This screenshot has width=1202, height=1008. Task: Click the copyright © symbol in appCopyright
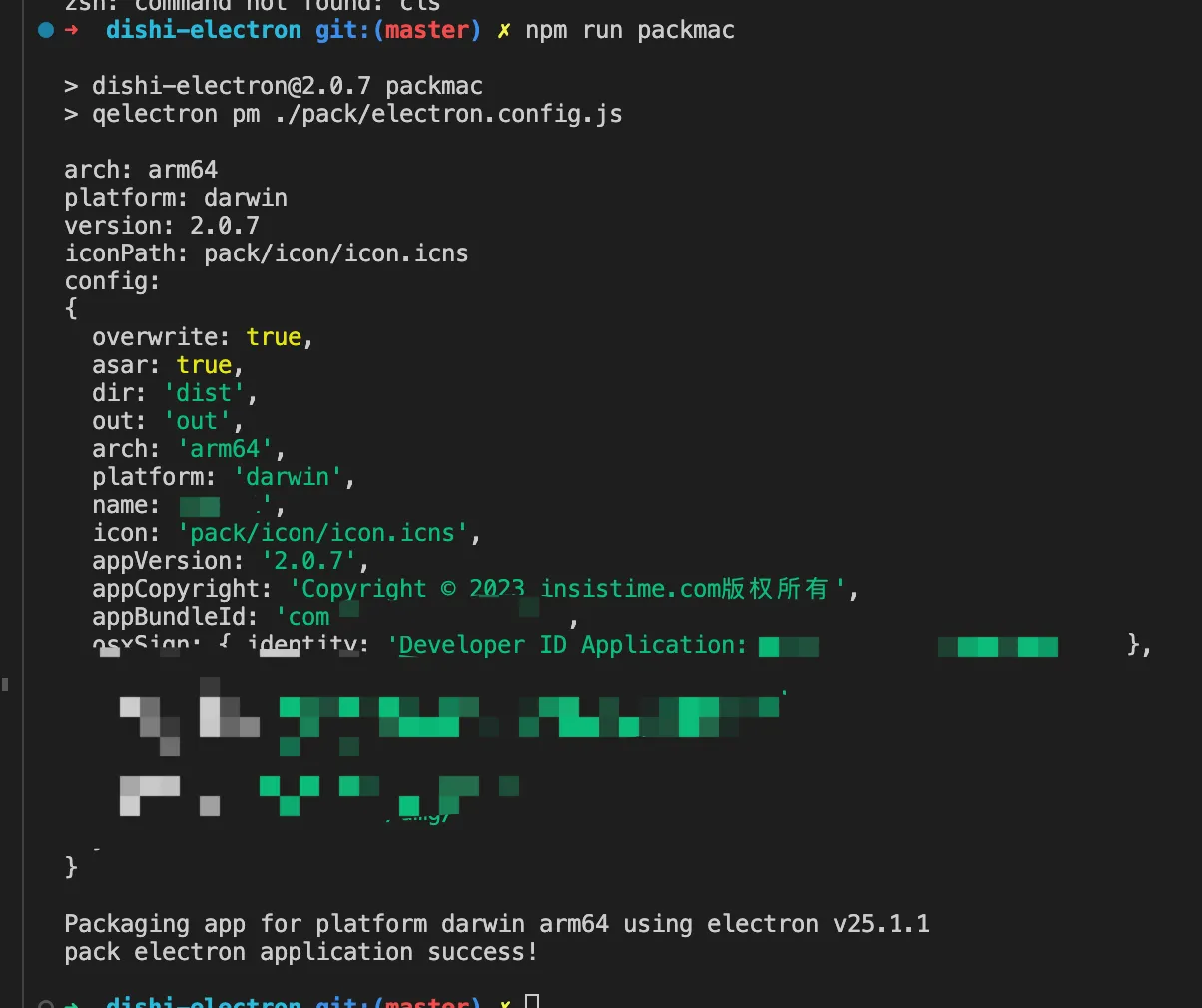pyautogui.click(x=448, y=589)
